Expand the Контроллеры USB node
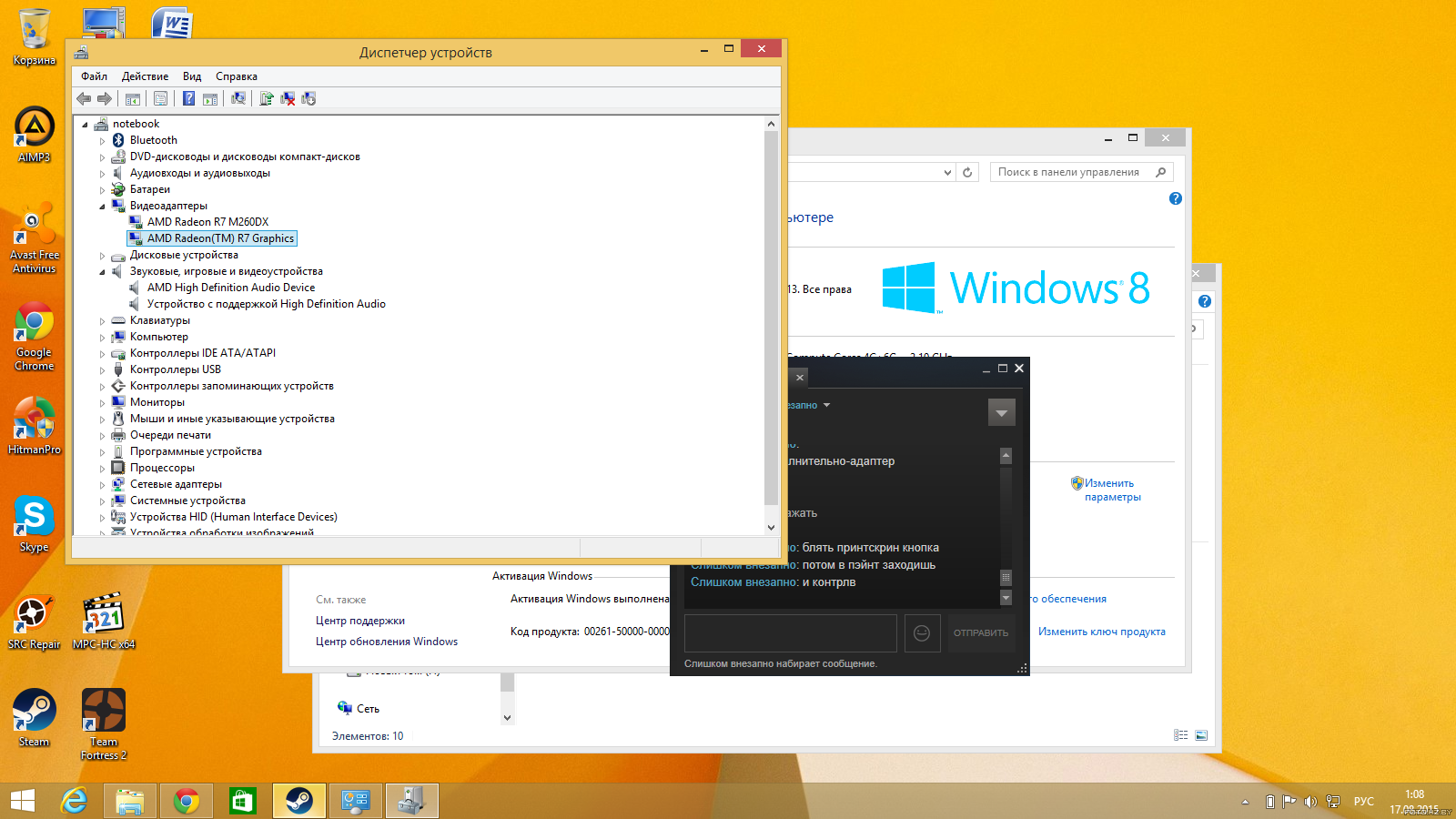The width and height of the screenshot is (1456, 819). pyautogui.click(x=102, y=370)
